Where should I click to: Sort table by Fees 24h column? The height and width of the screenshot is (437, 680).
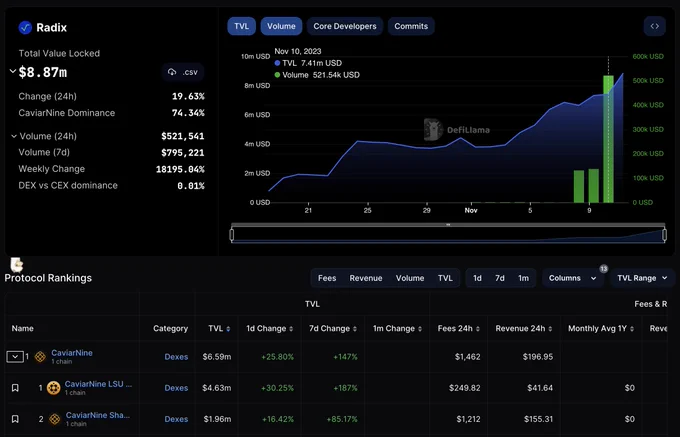pyautogui.click(x=459, y=329)
